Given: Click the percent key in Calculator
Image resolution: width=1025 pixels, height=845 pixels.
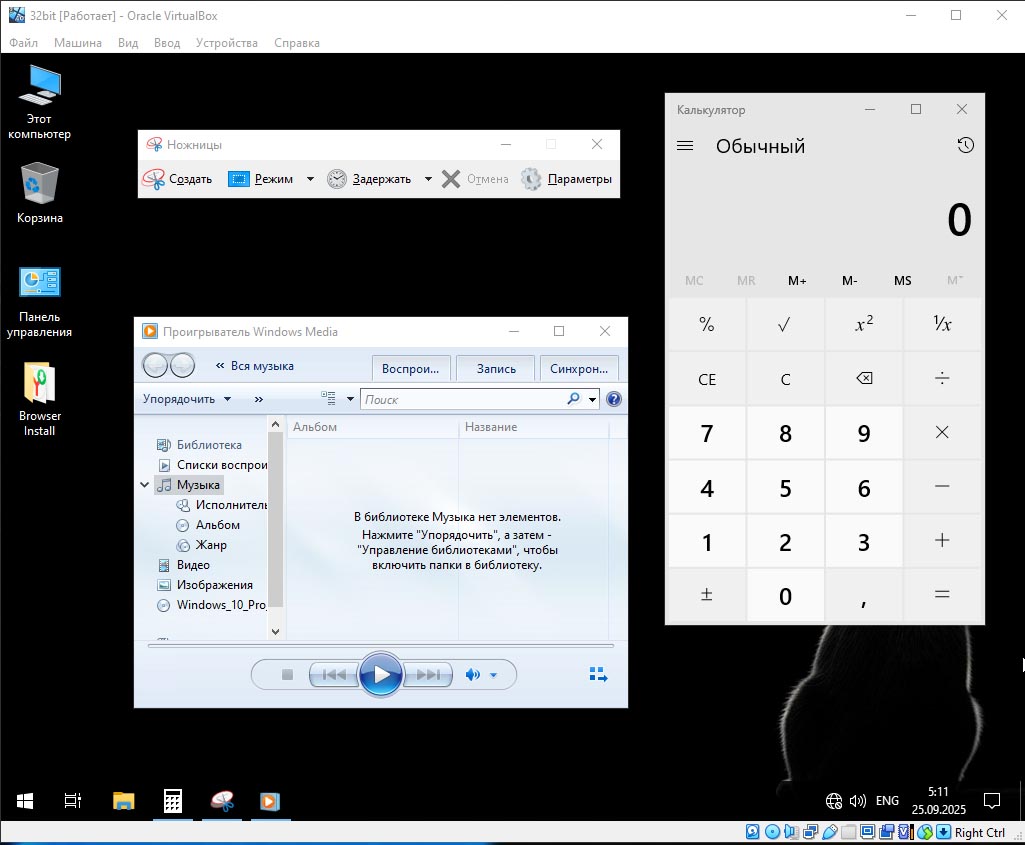Looking at the screenshot, I should pos(707,324).
